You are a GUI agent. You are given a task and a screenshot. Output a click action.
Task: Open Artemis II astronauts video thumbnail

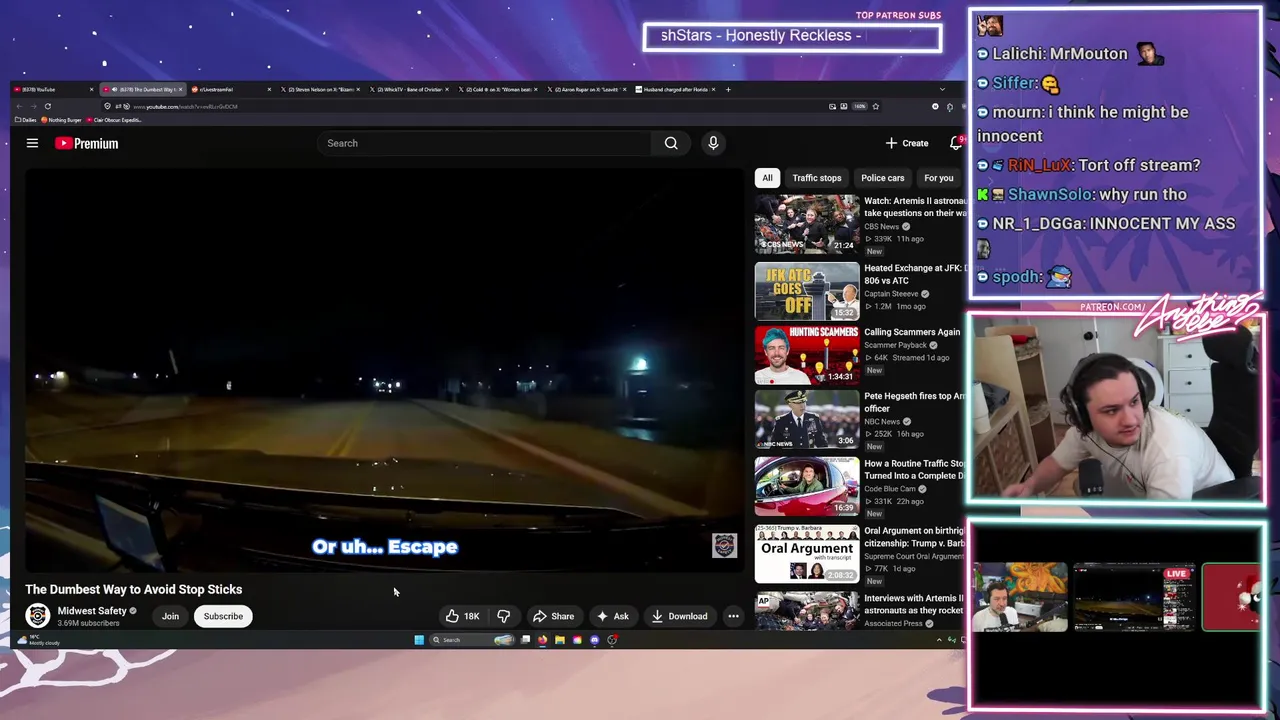[807, 223]
